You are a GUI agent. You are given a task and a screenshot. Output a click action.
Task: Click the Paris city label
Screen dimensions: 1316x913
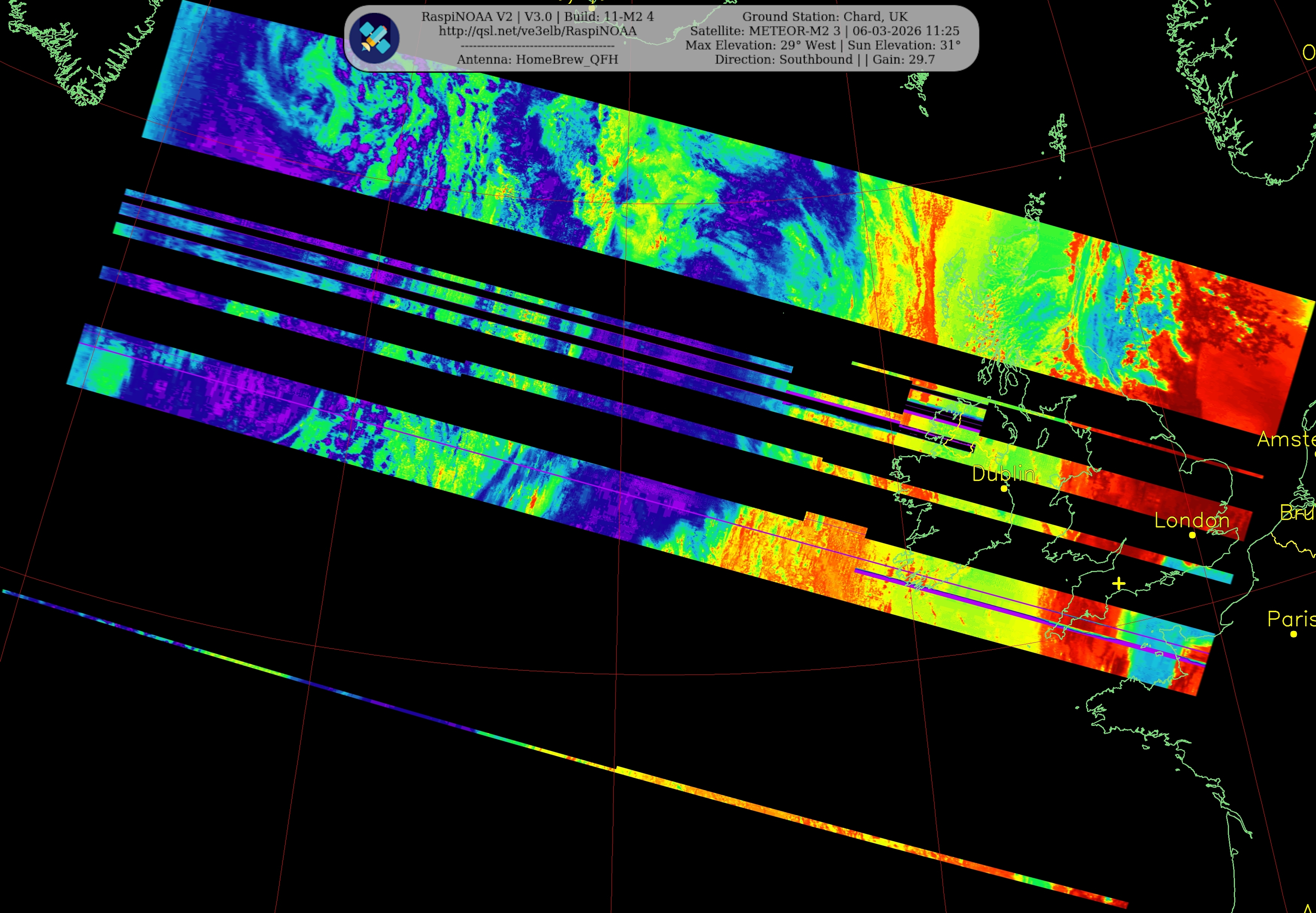(1291, 619)
